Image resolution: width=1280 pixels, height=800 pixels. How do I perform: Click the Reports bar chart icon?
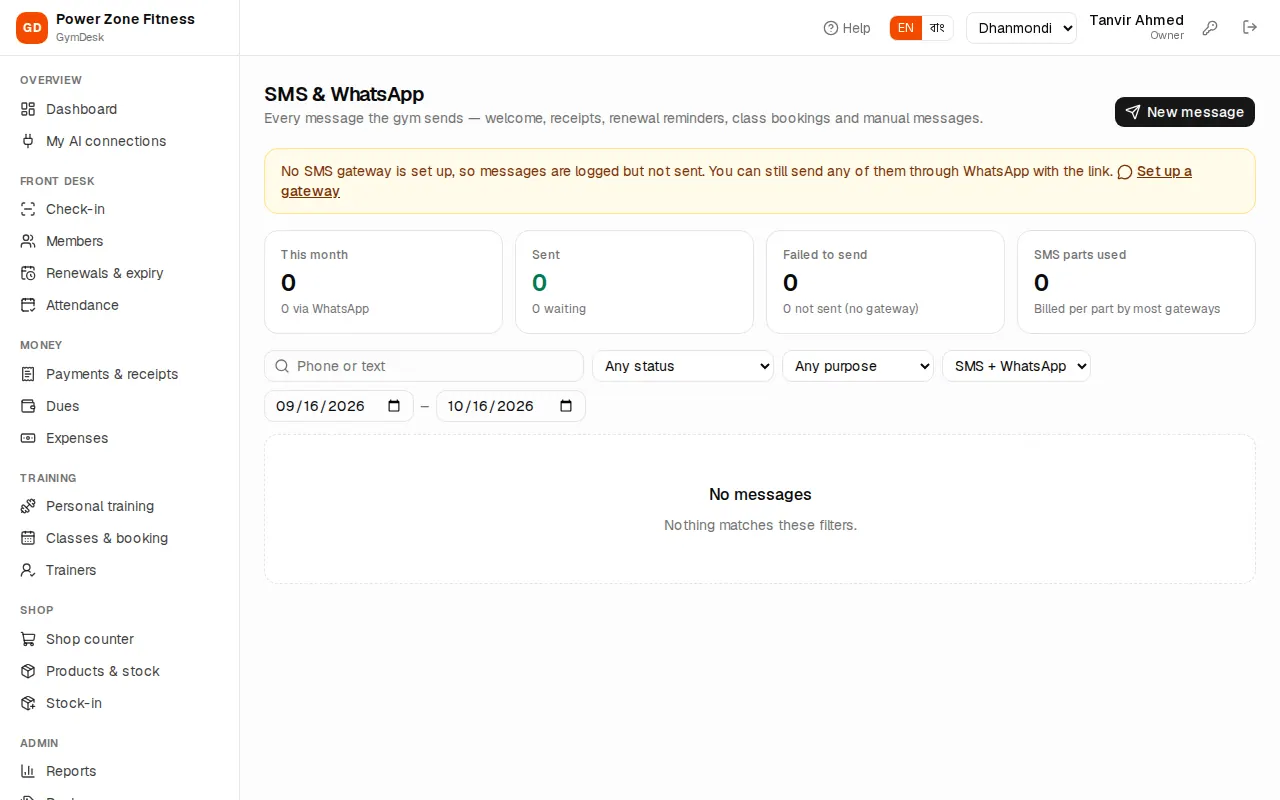28,771
